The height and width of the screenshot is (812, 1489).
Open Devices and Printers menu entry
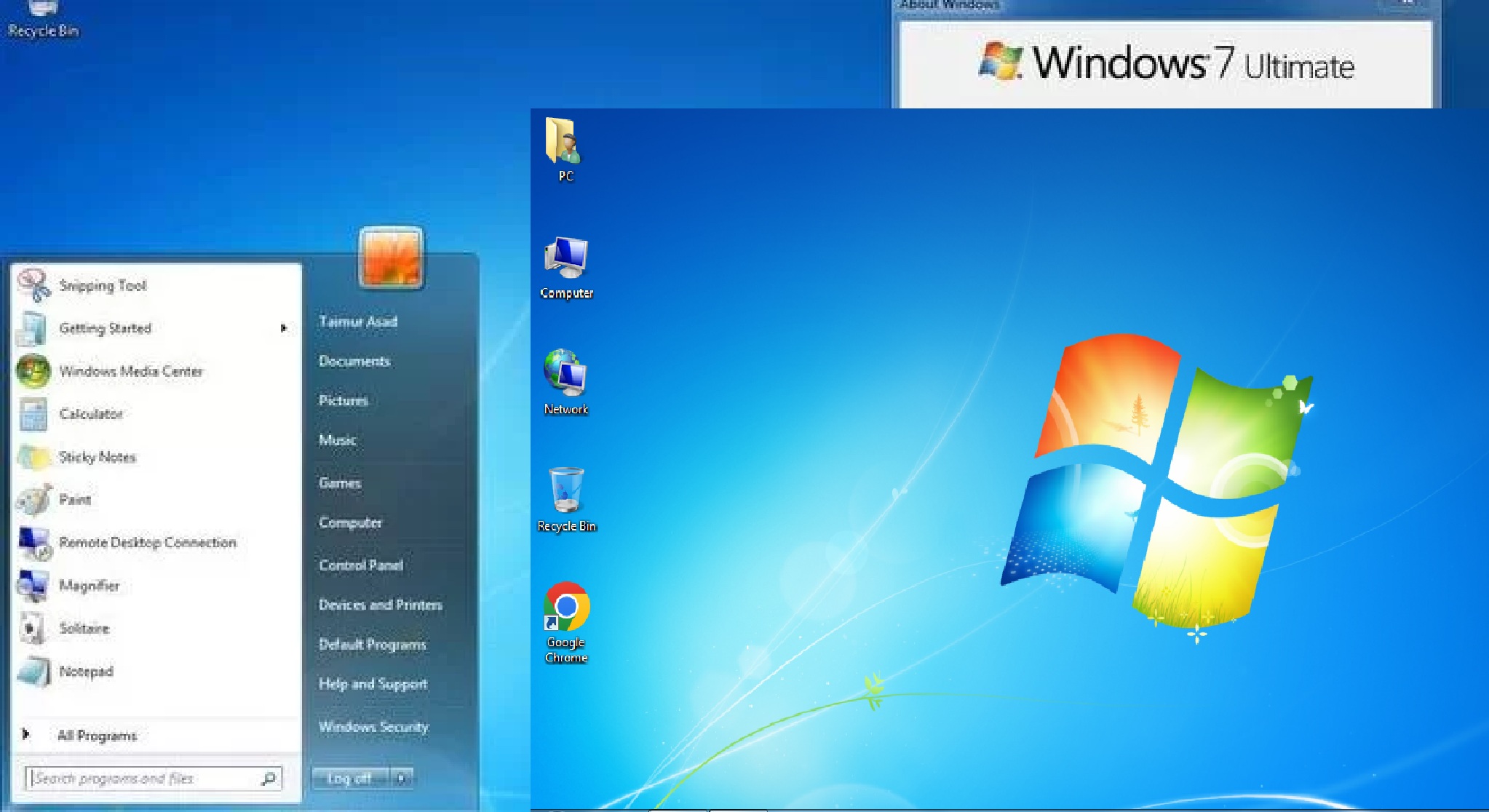(380, 605)
